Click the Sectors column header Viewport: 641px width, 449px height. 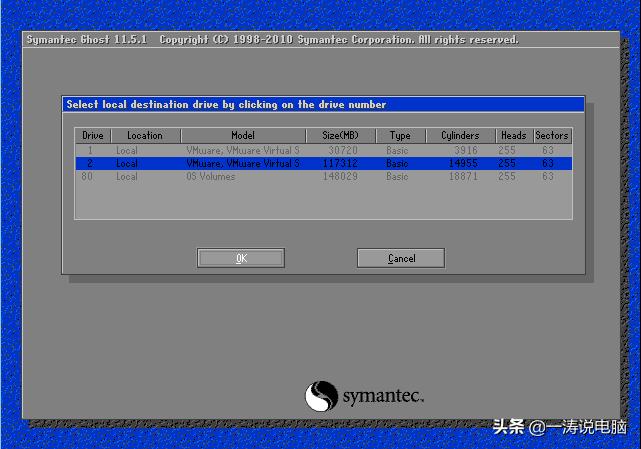(552, 135)
